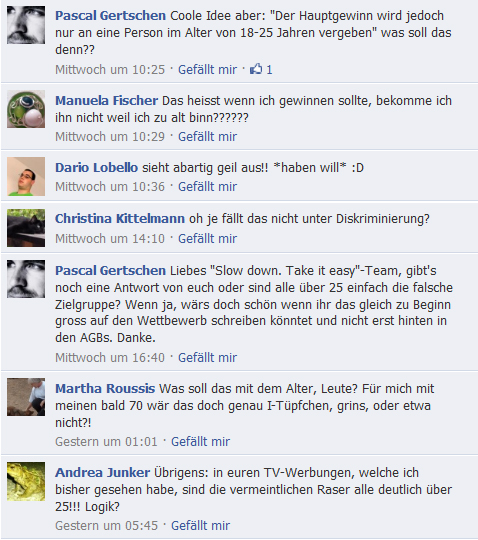478x540 pixels.
Task: Open Christina Kittelmann's name link
Action: 120,219
